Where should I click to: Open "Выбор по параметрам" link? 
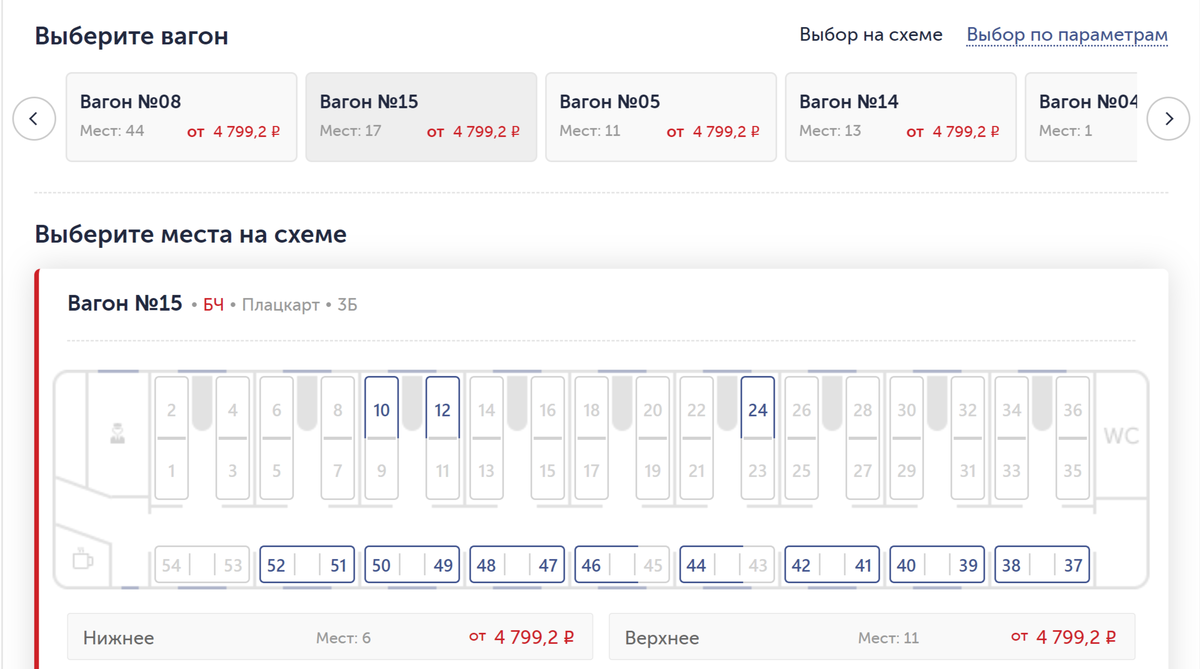pyautogui.click(x=1066, y=35)
